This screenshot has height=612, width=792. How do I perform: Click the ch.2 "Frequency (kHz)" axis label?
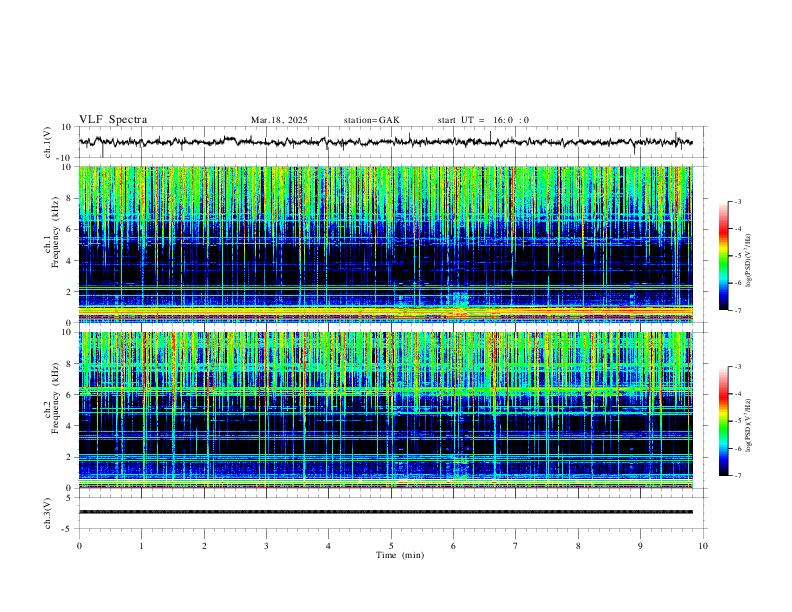point(55,398)
